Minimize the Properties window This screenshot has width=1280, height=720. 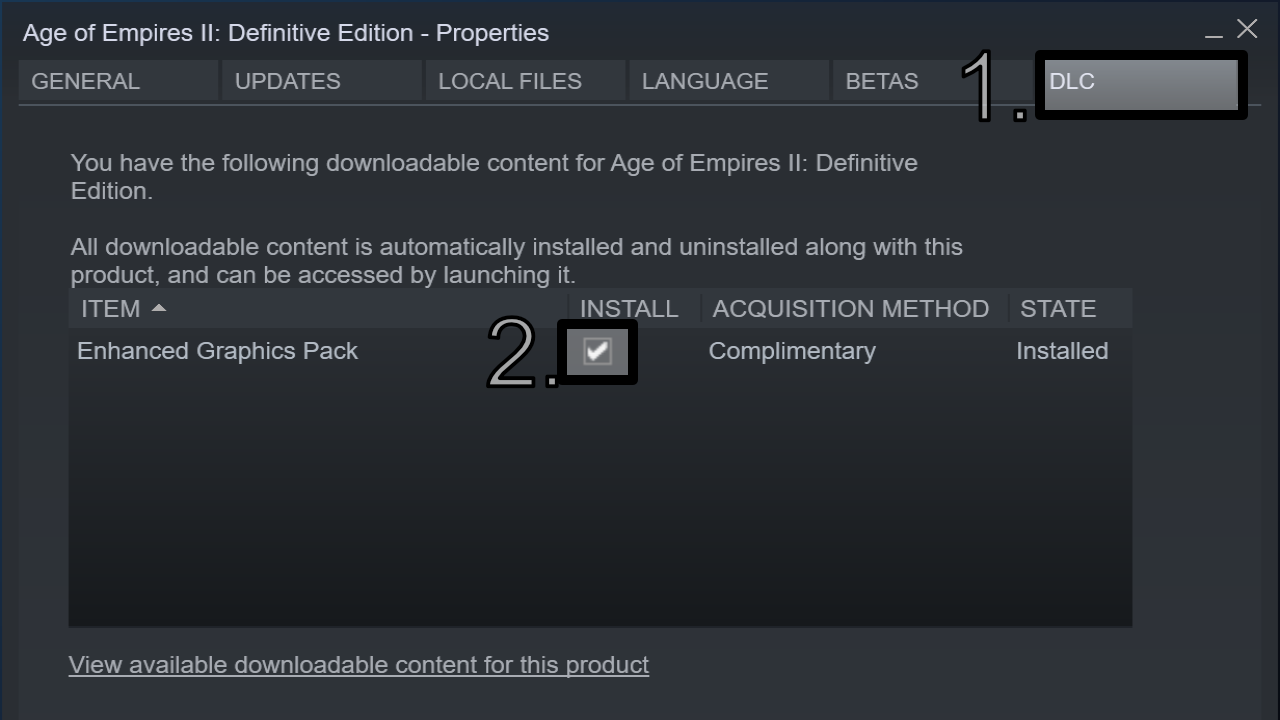1214,32
